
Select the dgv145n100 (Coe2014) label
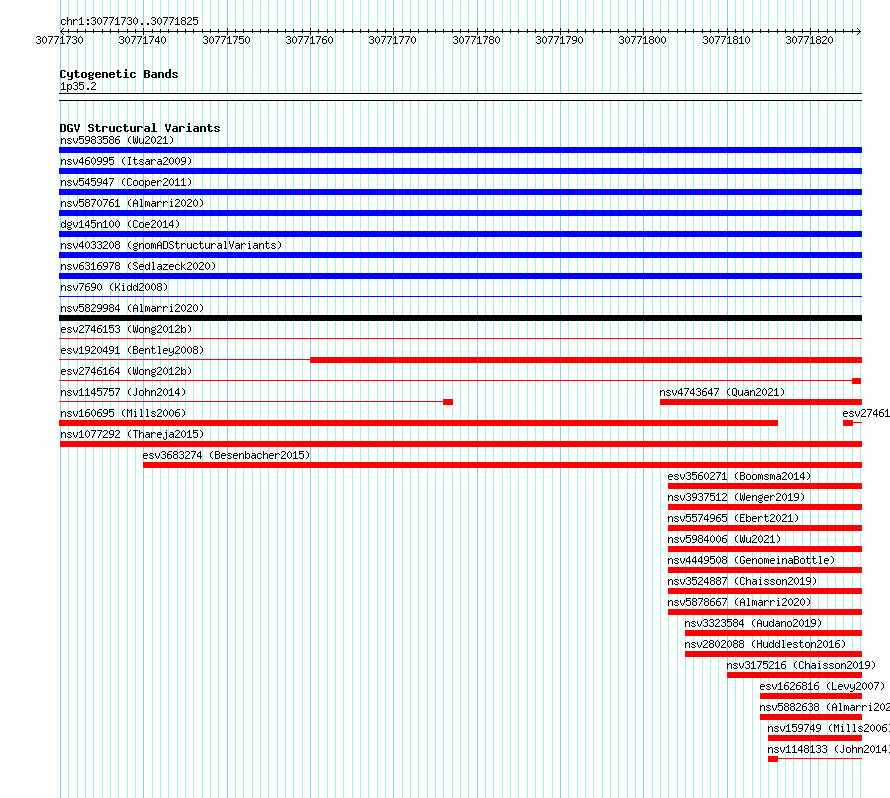(x=120, y=224)
